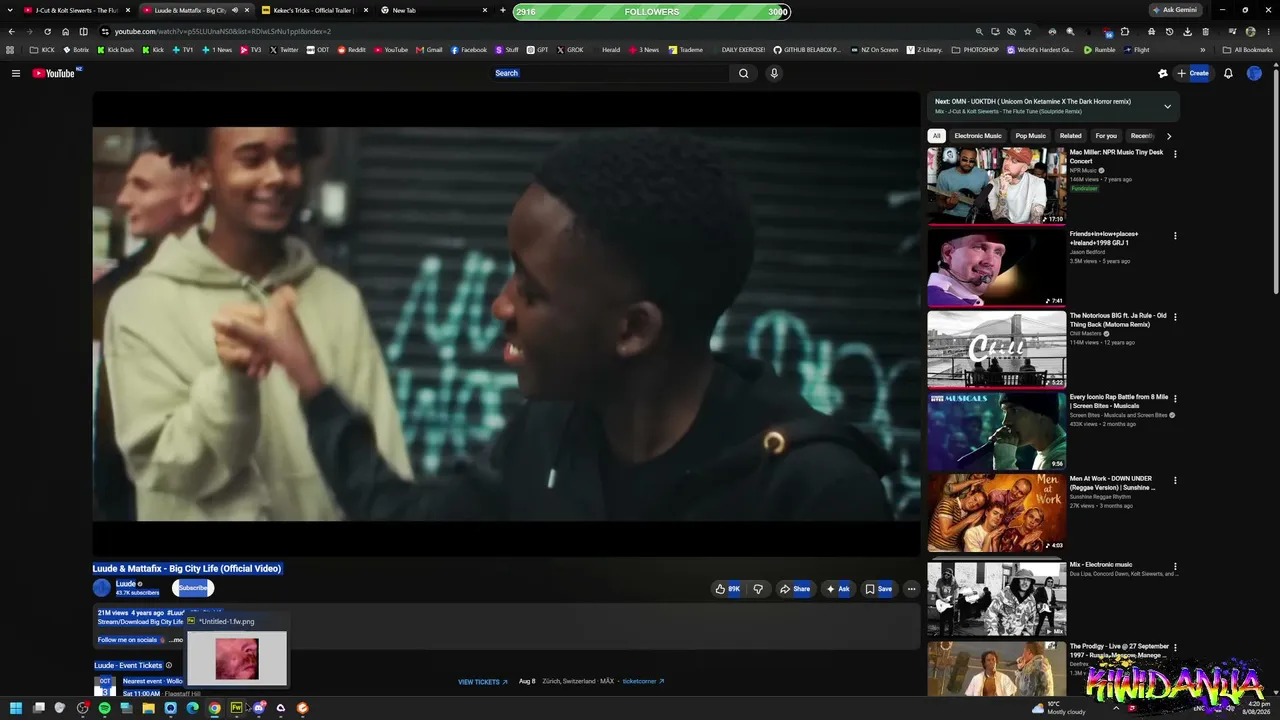1280x720 pixels.
Task: Show more filter chips with arrow
Action: (x=1169, y=136)
